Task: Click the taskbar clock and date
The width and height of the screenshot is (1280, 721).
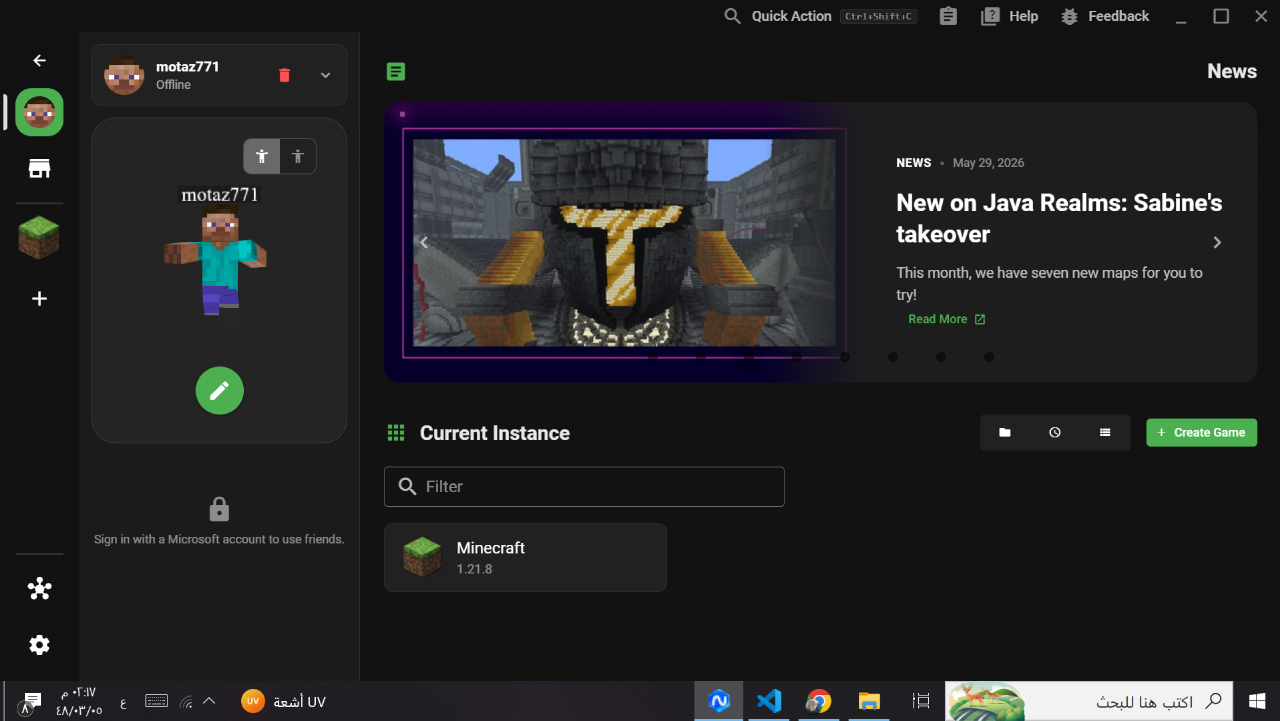Action: coord(79,701)
